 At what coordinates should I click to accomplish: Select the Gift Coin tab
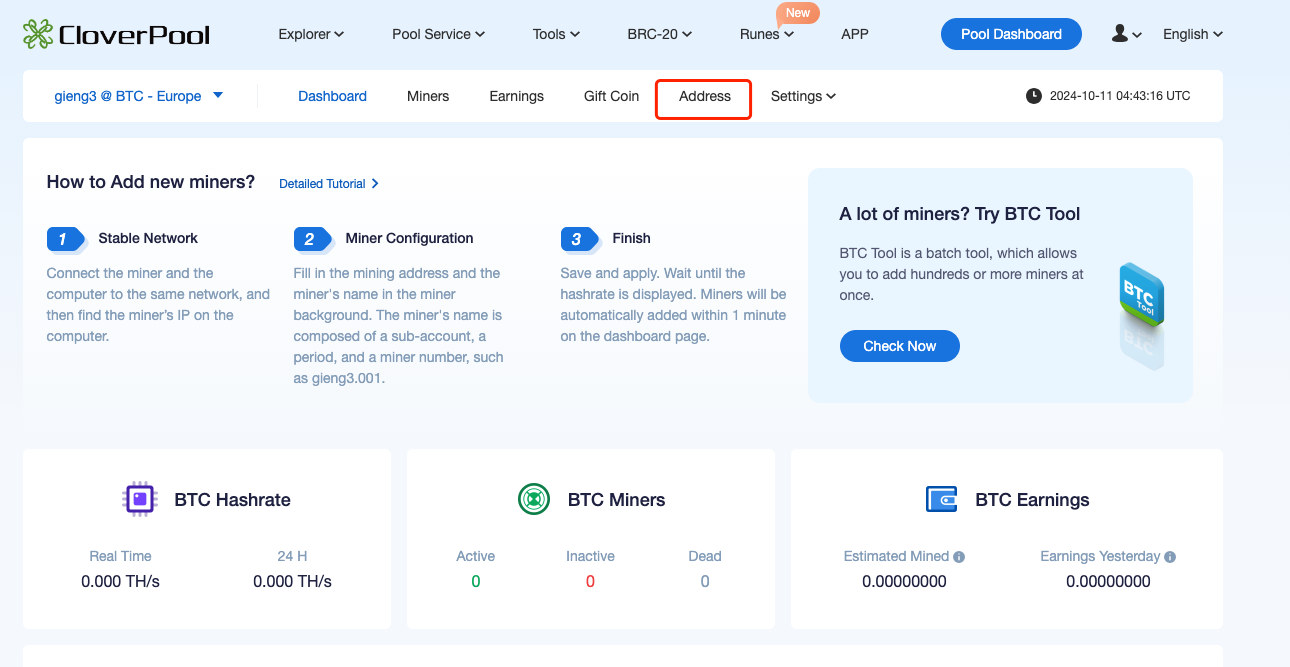click(x=611, y=95)
